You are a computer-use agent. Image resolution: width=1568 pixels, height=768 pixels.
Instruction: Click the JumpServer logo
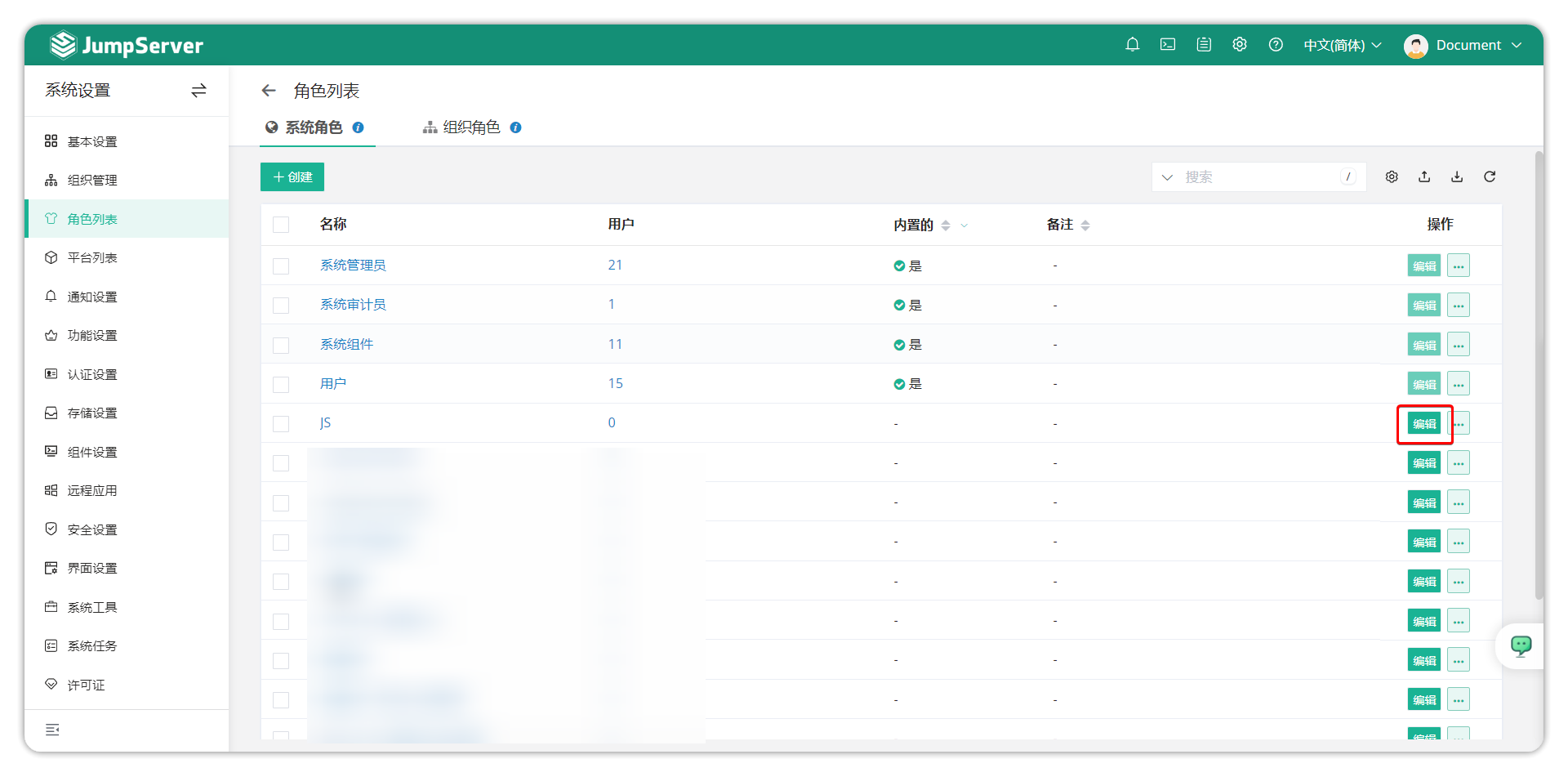[x=127, y=45]
